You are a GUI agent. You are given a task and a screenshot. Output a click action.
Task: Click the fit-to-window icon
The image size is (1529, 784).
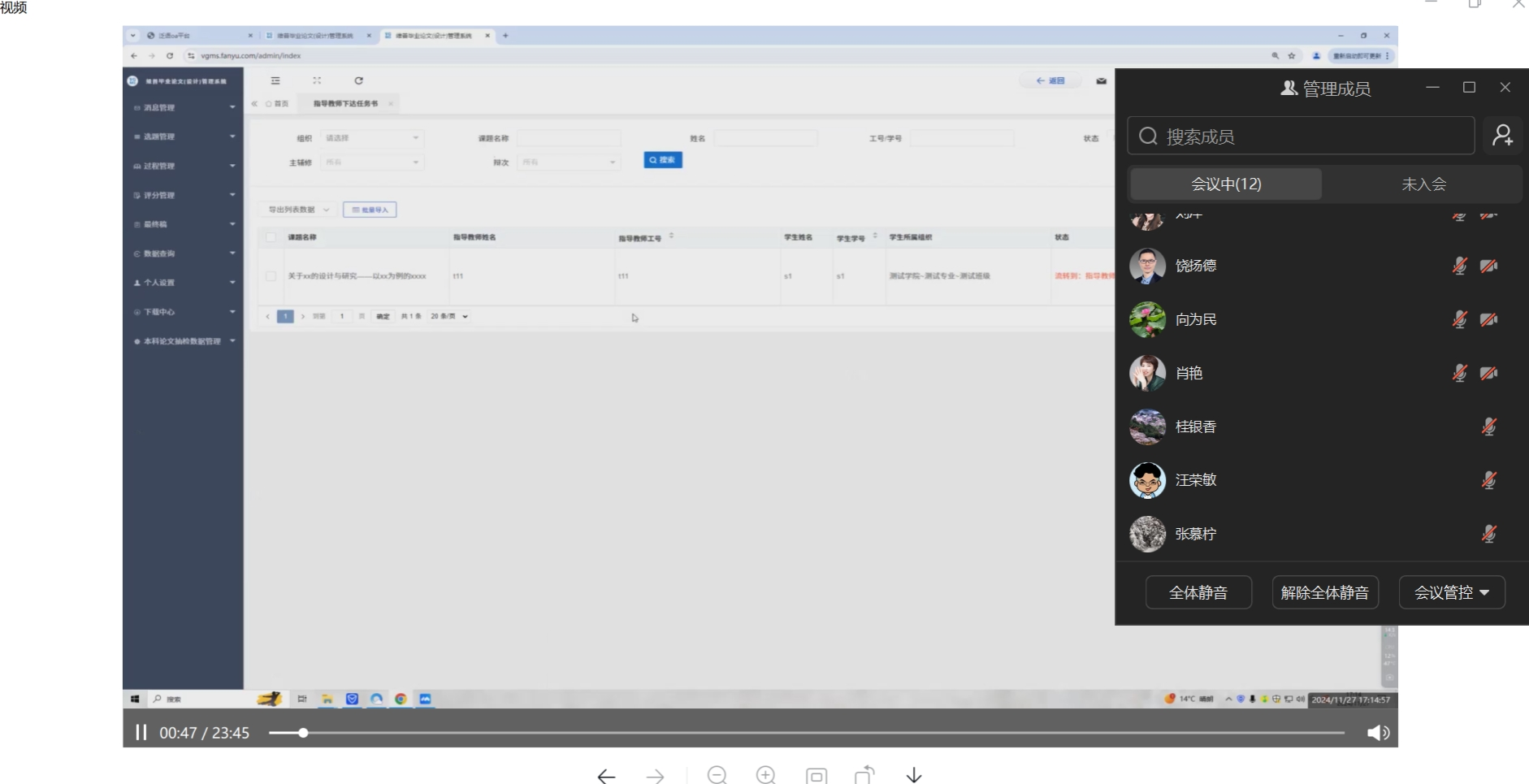click(816, 775)
